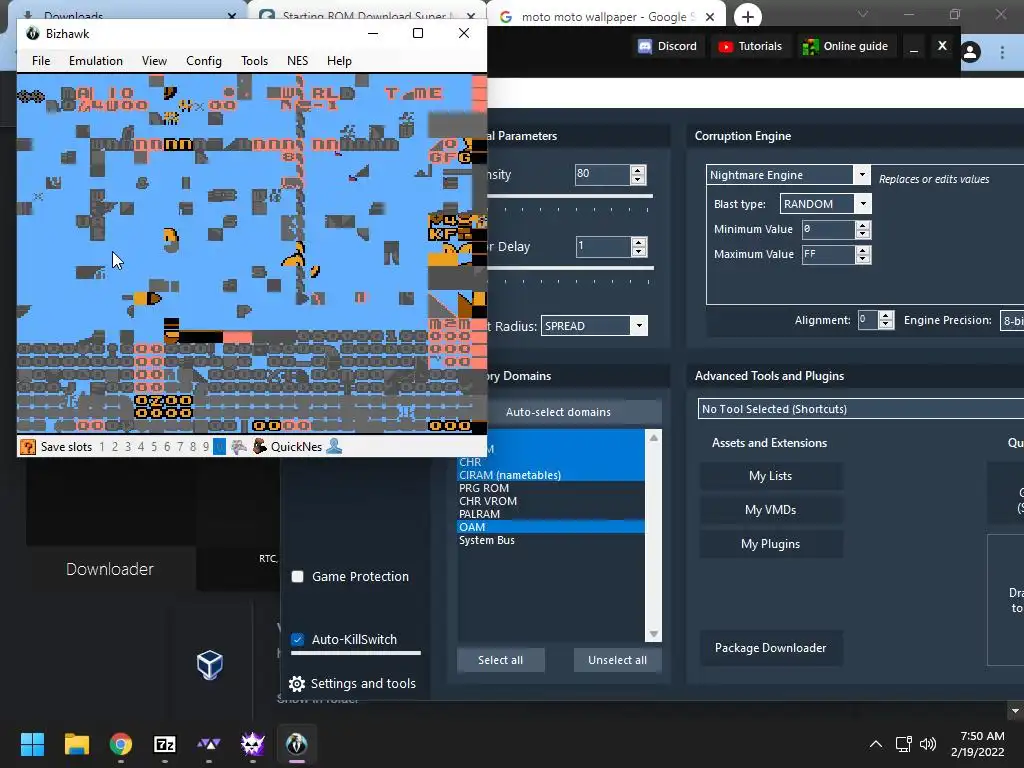Open the Emulation menu

coord(96,61)
